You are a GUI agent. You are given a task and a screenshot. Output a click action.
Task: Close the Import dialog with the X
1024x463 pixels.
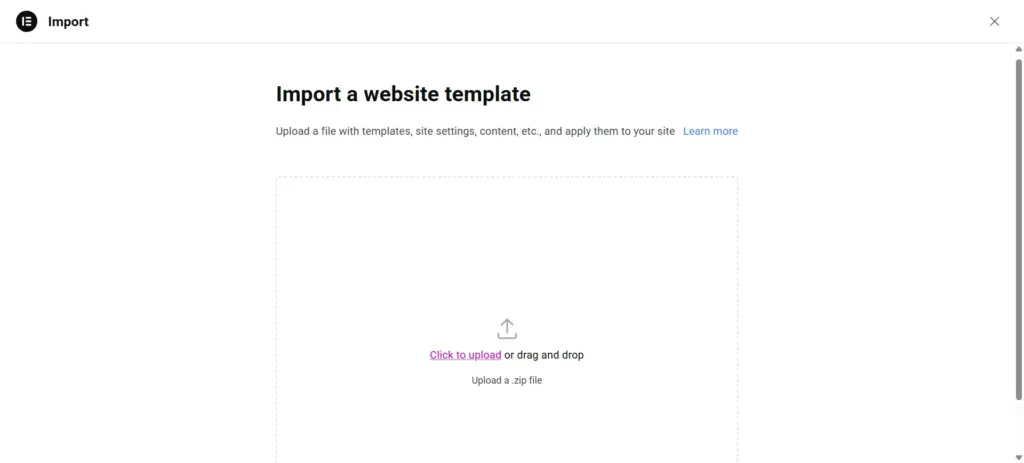click(994, 21)
